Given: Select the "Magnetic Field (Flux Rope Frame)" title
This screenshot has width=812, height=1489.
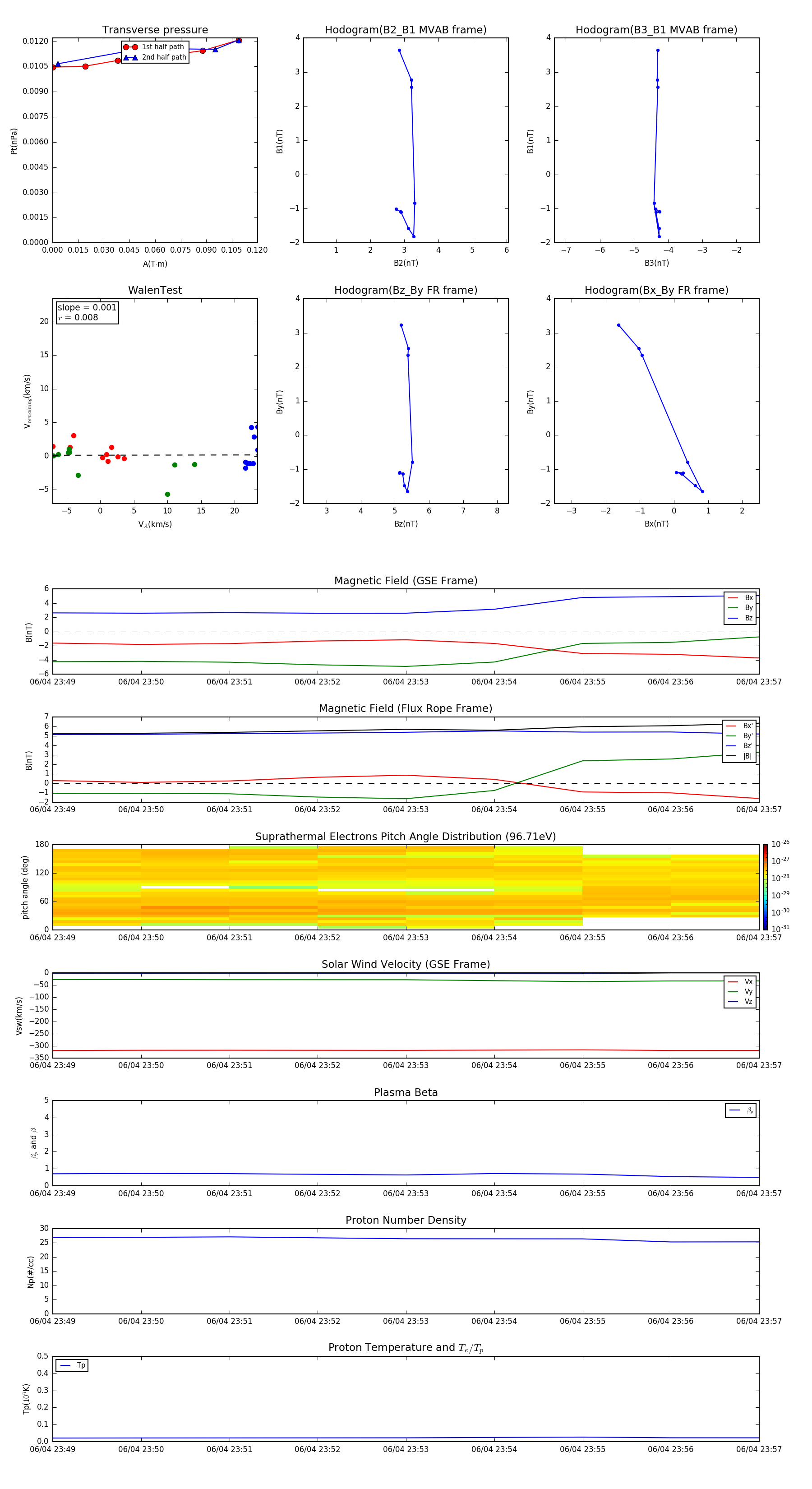Looking at the screenshot, I should tap(405, 709).
